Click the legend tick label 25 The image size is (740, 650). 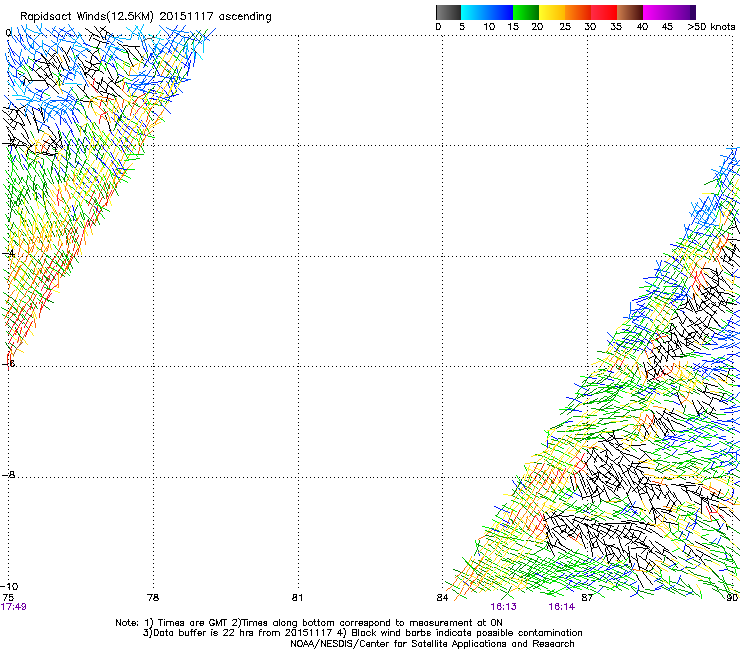[x=565, y=27]
